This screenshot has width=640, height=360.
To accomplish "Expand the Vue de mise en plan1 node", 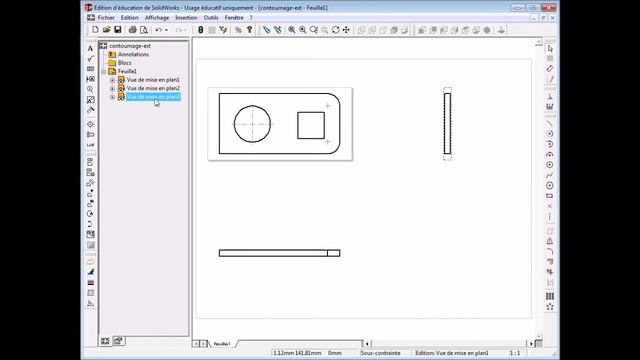I will tap(112, 80).
